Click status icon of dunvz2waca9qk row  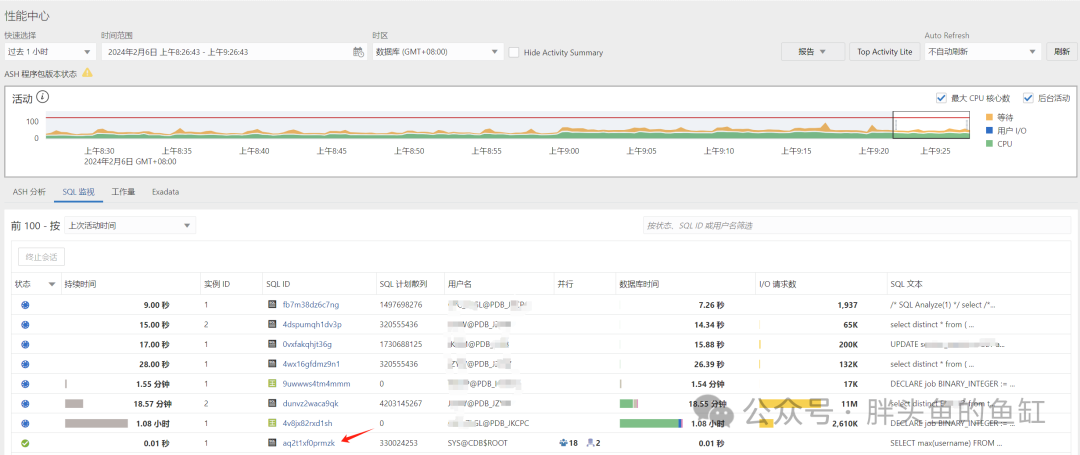pos(25,403)
